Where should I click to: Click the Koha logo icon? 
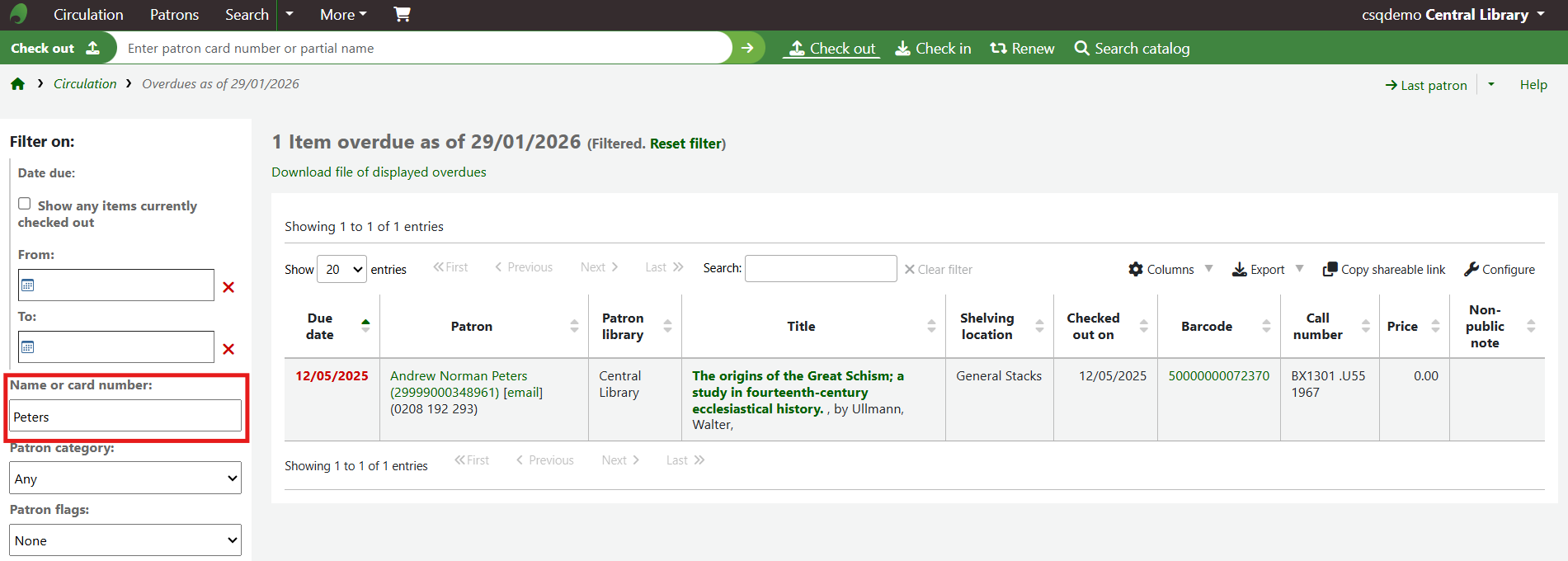coord(18,14)
